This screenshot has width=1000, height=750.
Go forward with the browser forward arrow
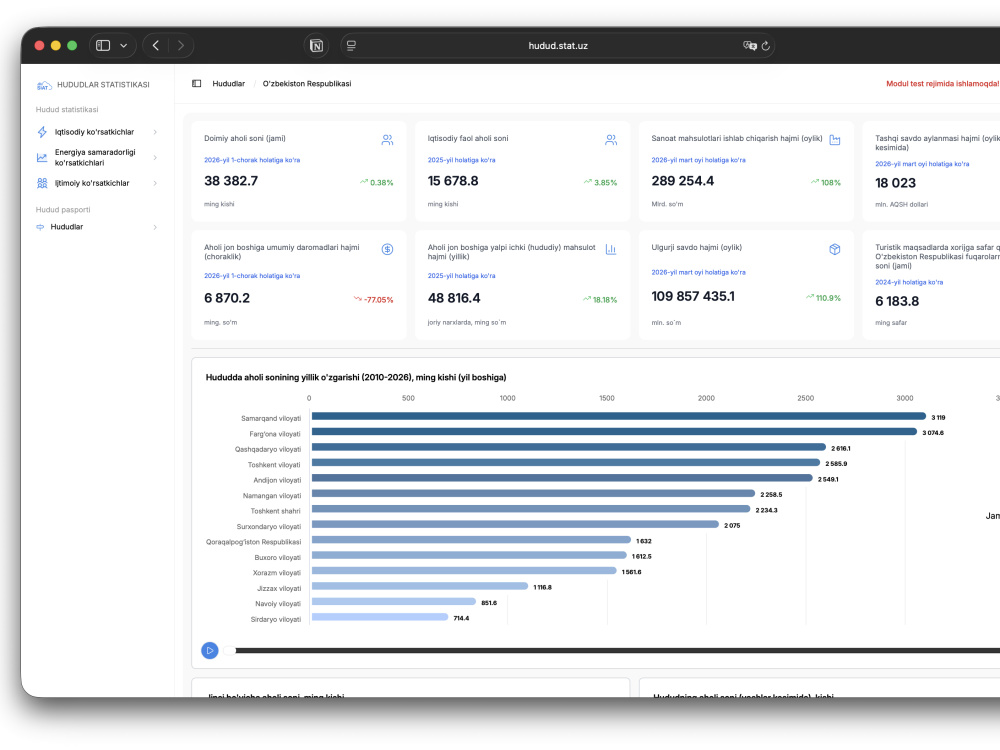181,45
